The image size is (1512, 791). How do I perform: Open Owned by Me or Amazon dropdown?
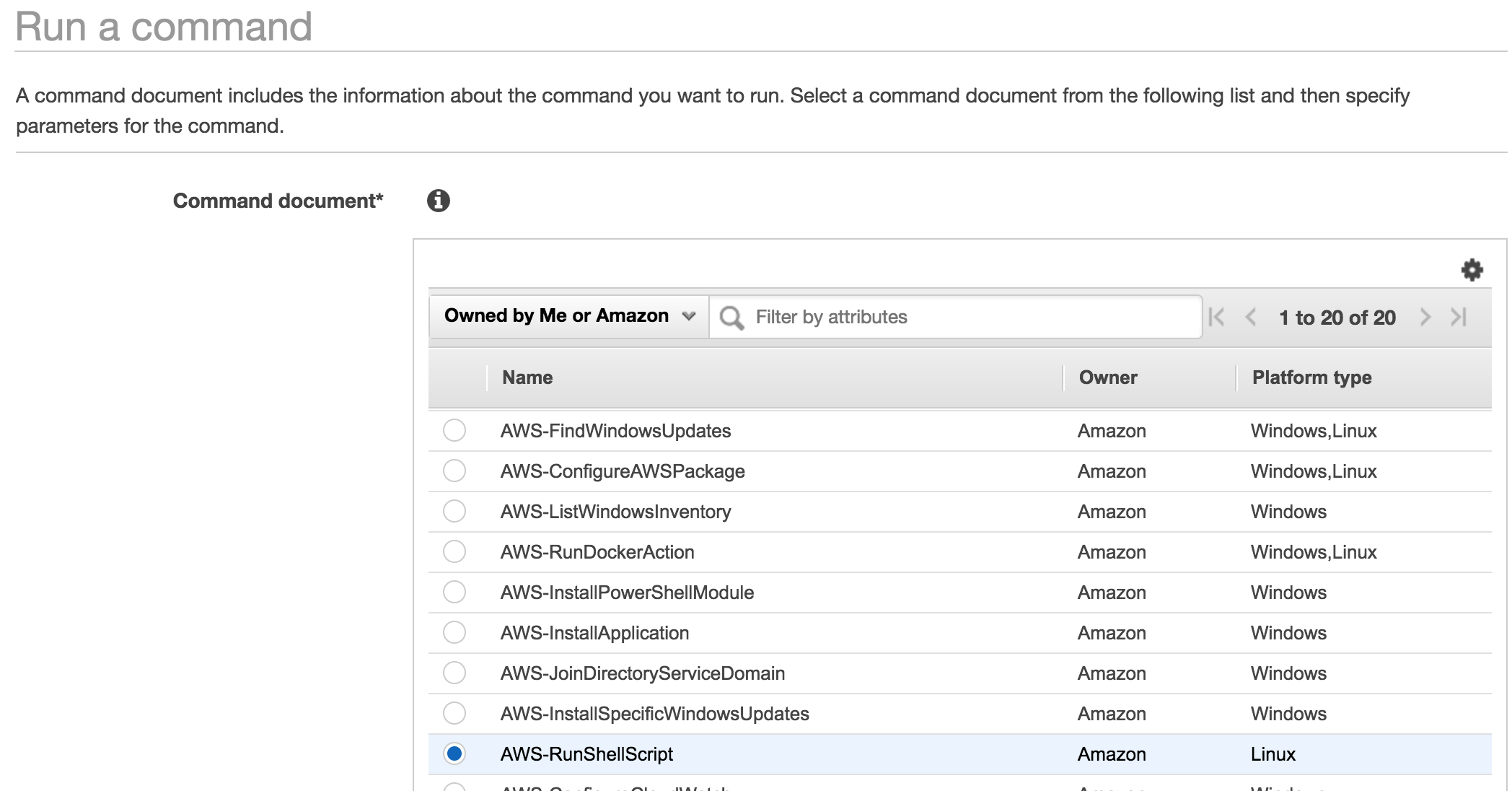(x=569, y=316)
